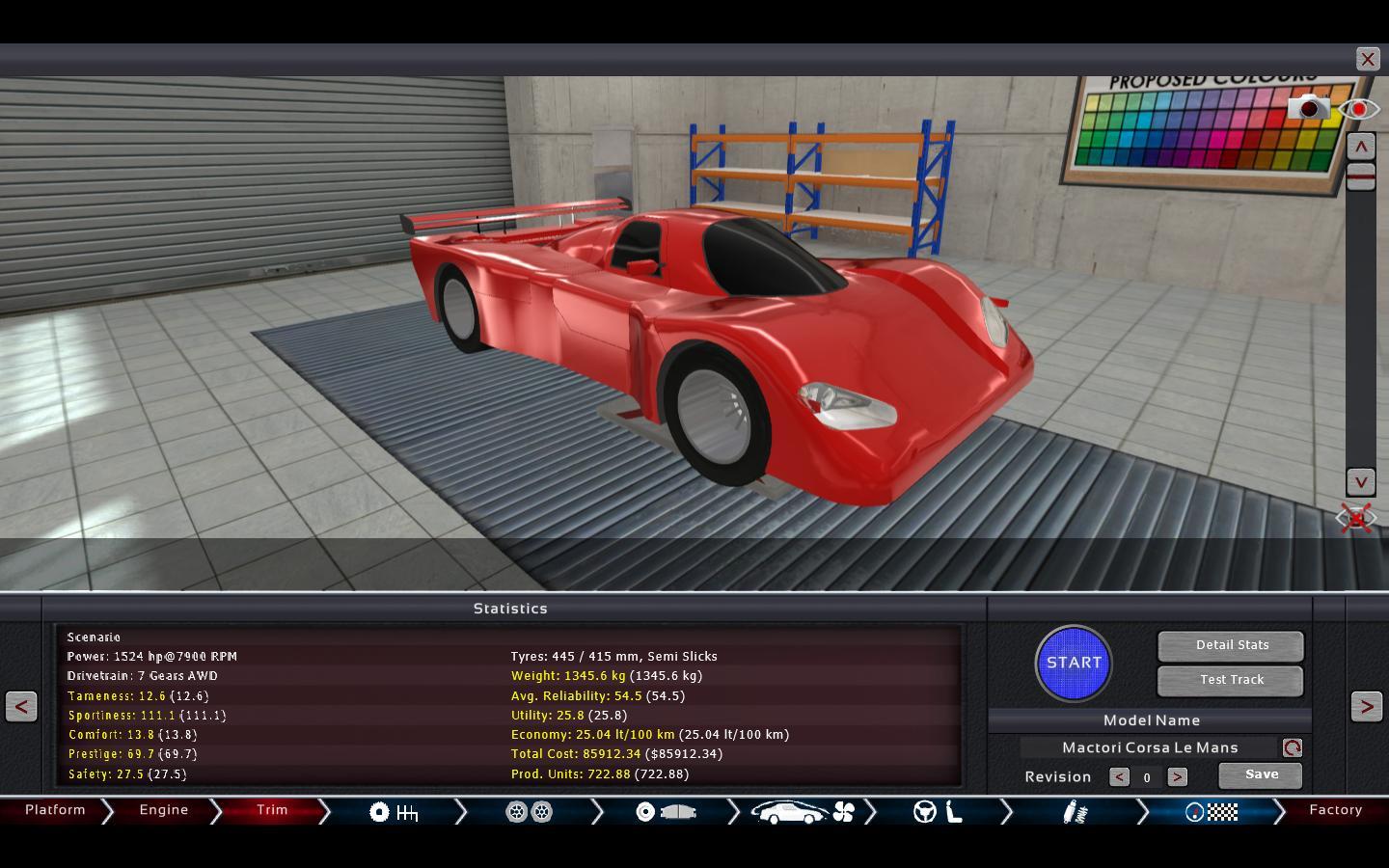Switch to the Factory tab
The image size is (1389, 868).
1335,810
